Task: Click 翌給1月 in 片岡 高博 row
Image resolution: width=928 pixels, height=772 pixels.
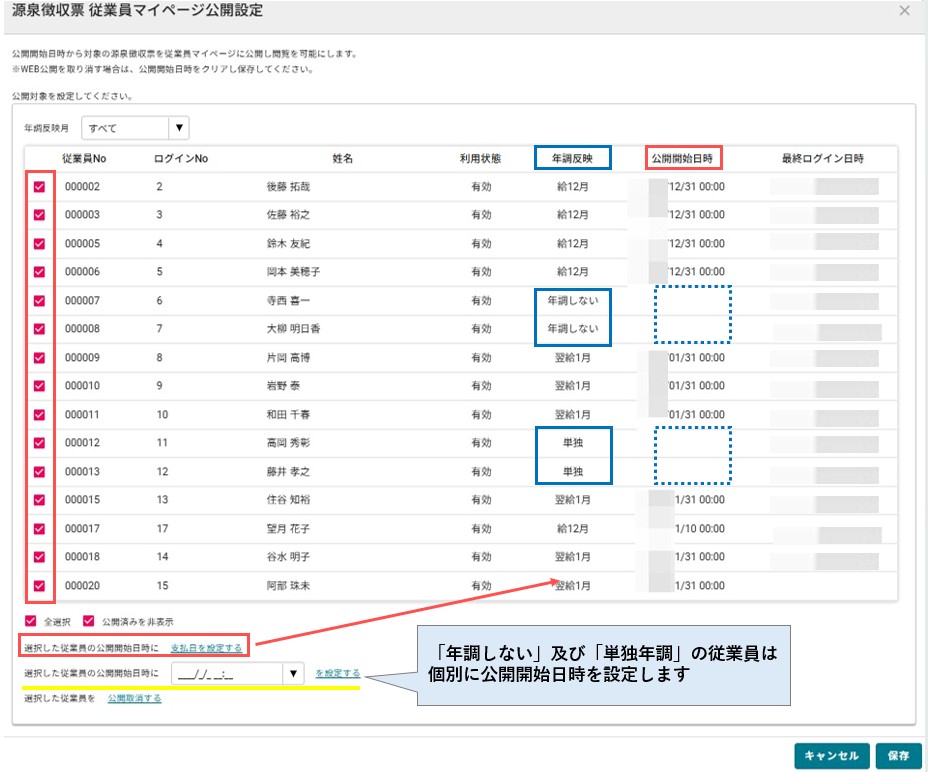Action: pyautogui.click(x=573, y=358)
